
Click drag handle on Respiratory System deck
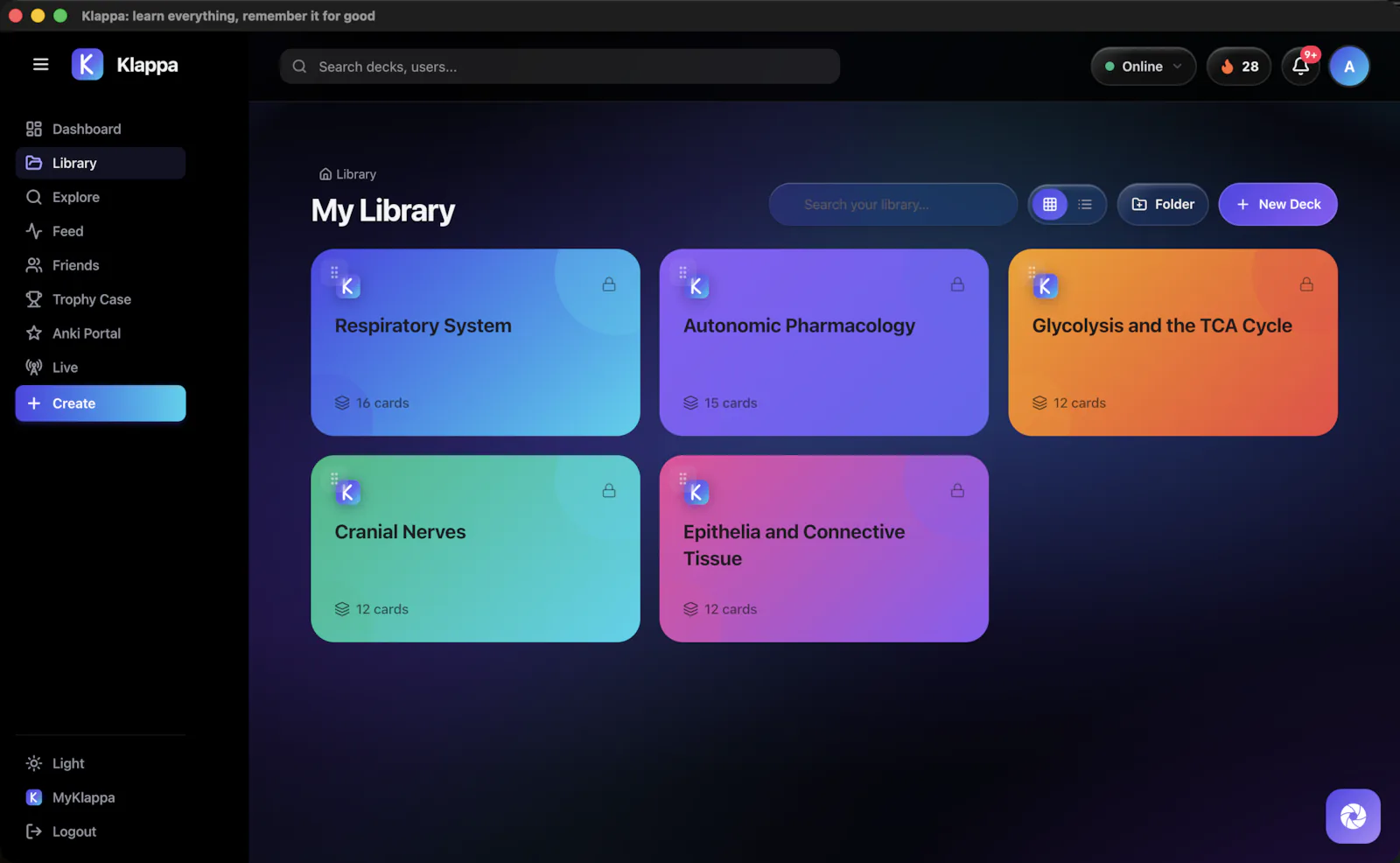click(x=334, y=272)
